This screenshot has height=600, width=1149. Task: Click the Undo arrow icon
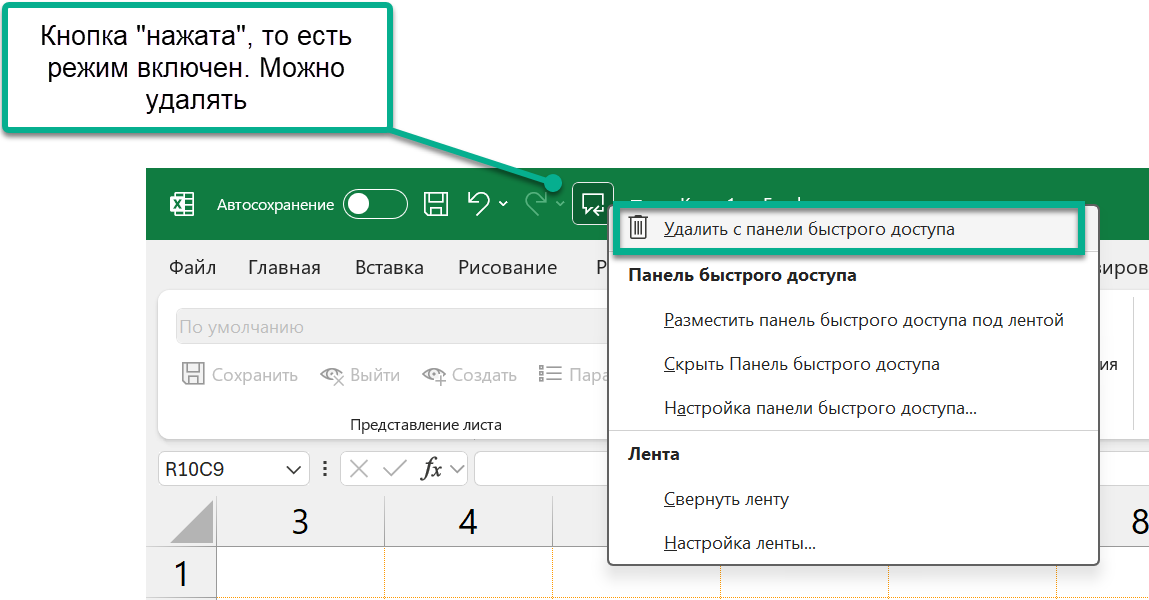pos(479,204)
